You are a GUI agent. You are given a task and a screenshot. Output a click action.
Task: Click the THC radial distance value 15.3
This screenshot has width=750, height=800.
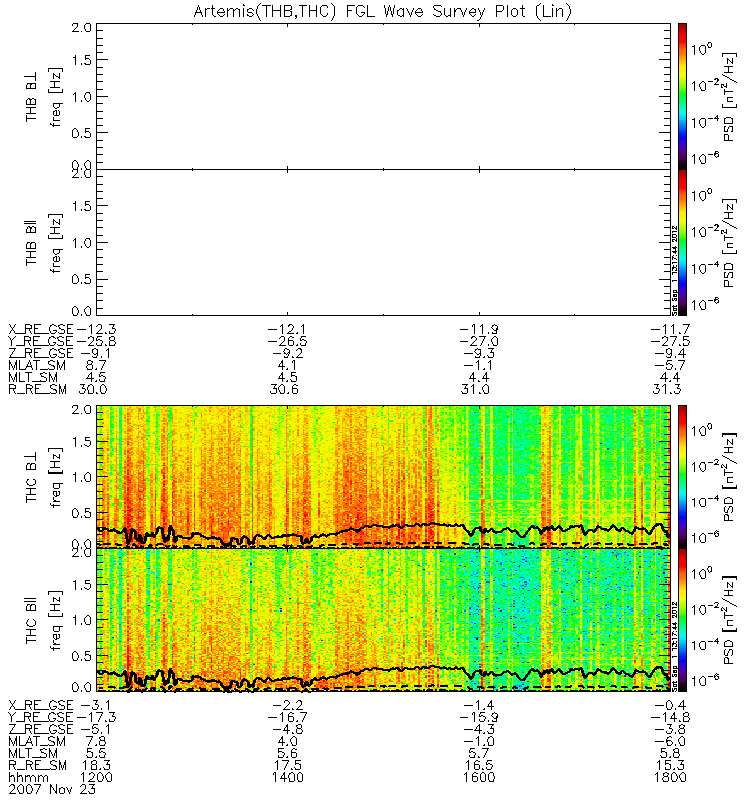670,766
